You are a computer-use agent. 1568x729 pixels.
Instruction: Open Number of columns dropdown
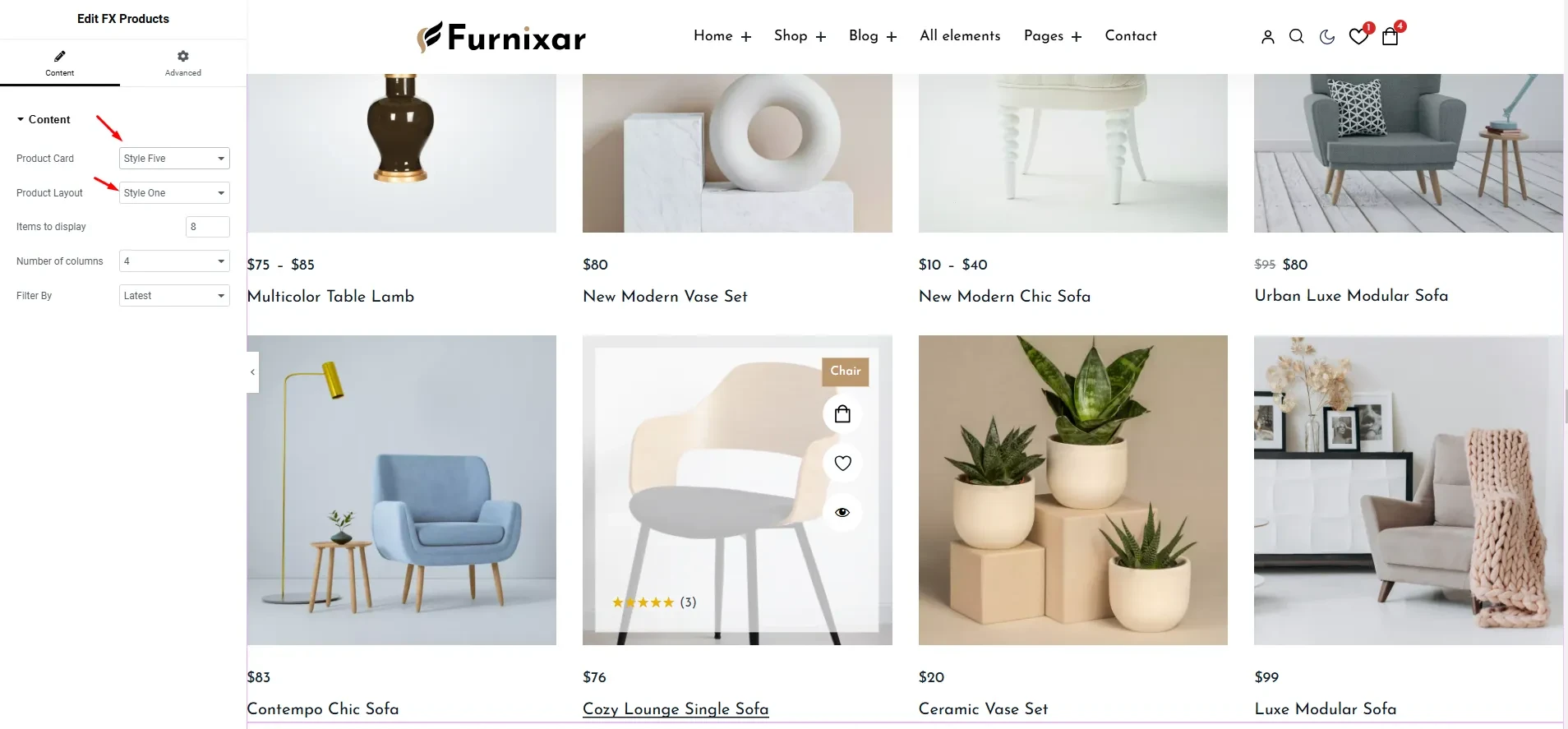174,261
